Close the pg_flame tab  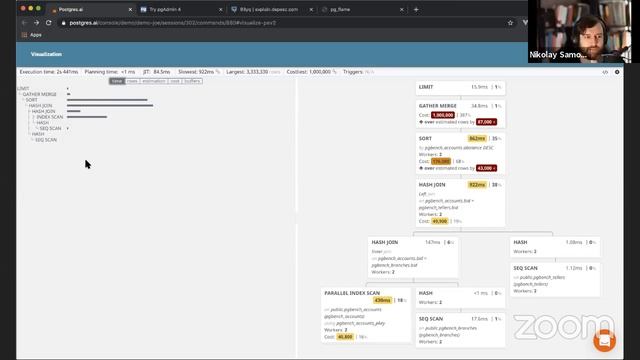pyautogui.click(x=402, y=9)
